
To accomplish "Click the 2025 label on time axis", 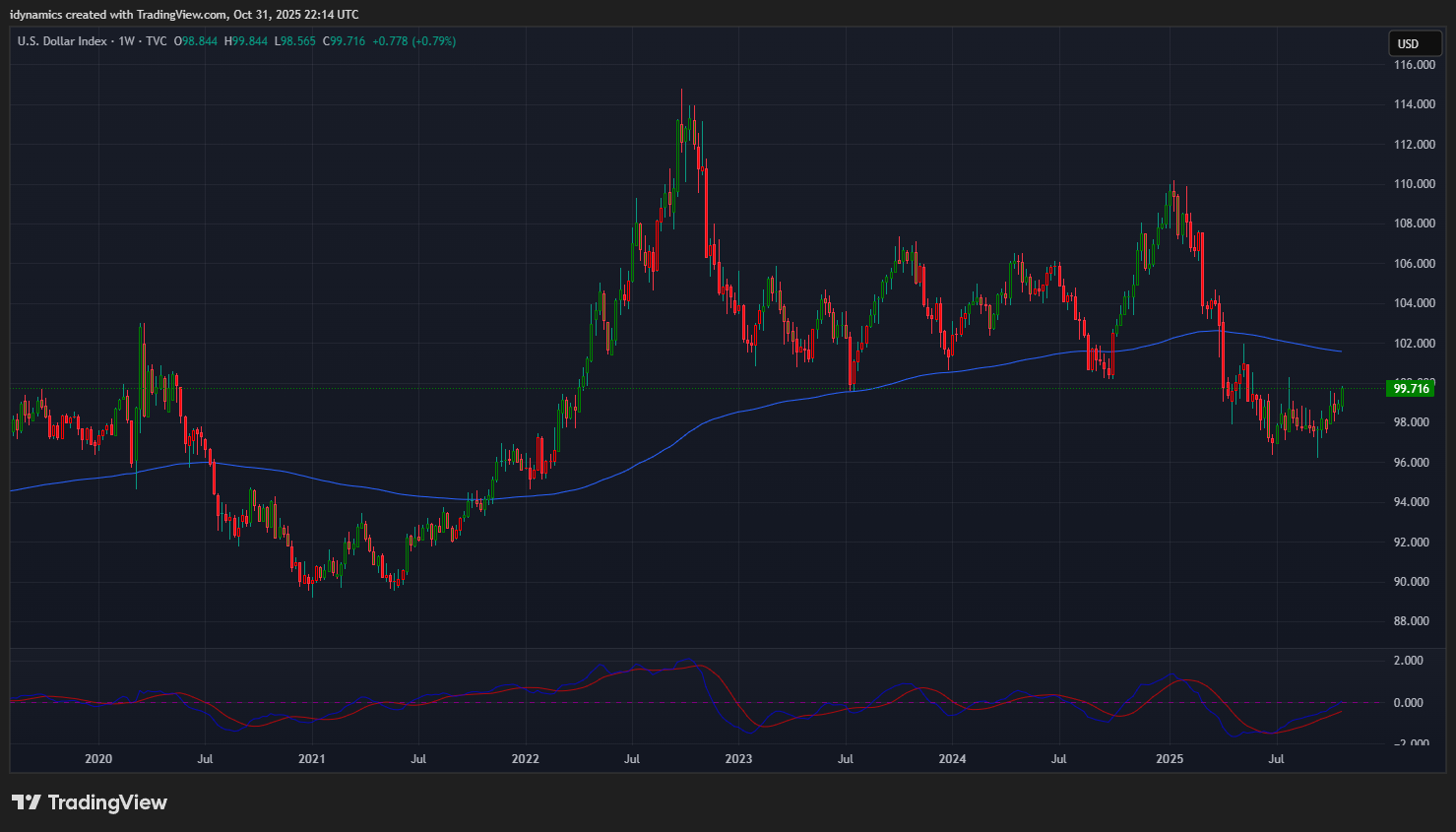I will [1169, 759].
